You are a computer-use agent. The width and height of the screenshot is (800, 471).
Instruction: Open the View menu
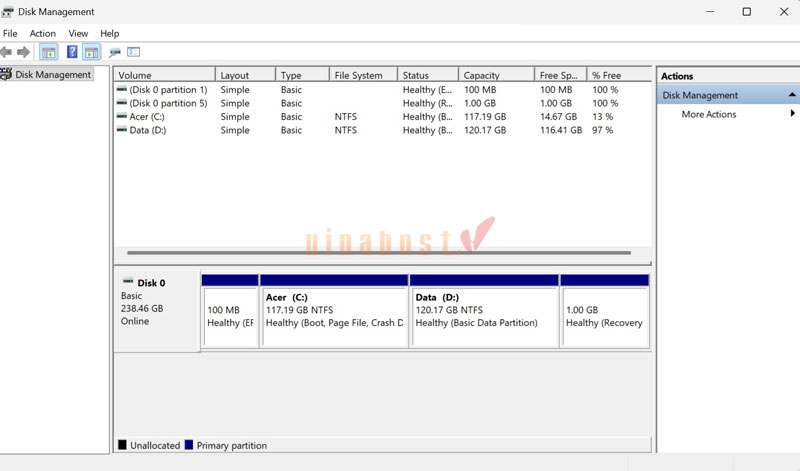tap(78, 34)
